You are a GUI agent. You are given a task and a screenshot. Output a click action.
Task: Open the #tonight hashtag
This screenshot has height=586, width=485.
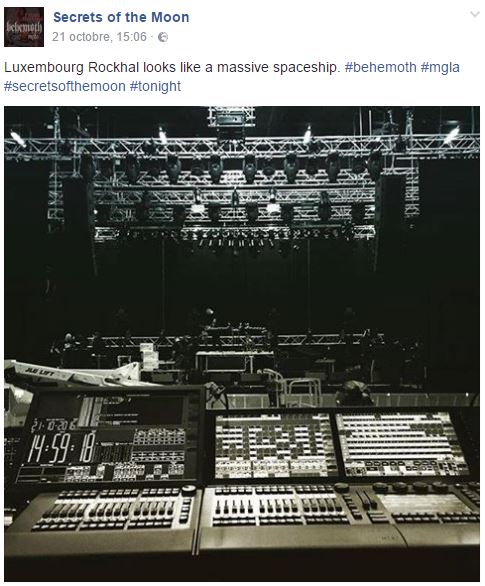pyautogui.click(x=155, y=86)
